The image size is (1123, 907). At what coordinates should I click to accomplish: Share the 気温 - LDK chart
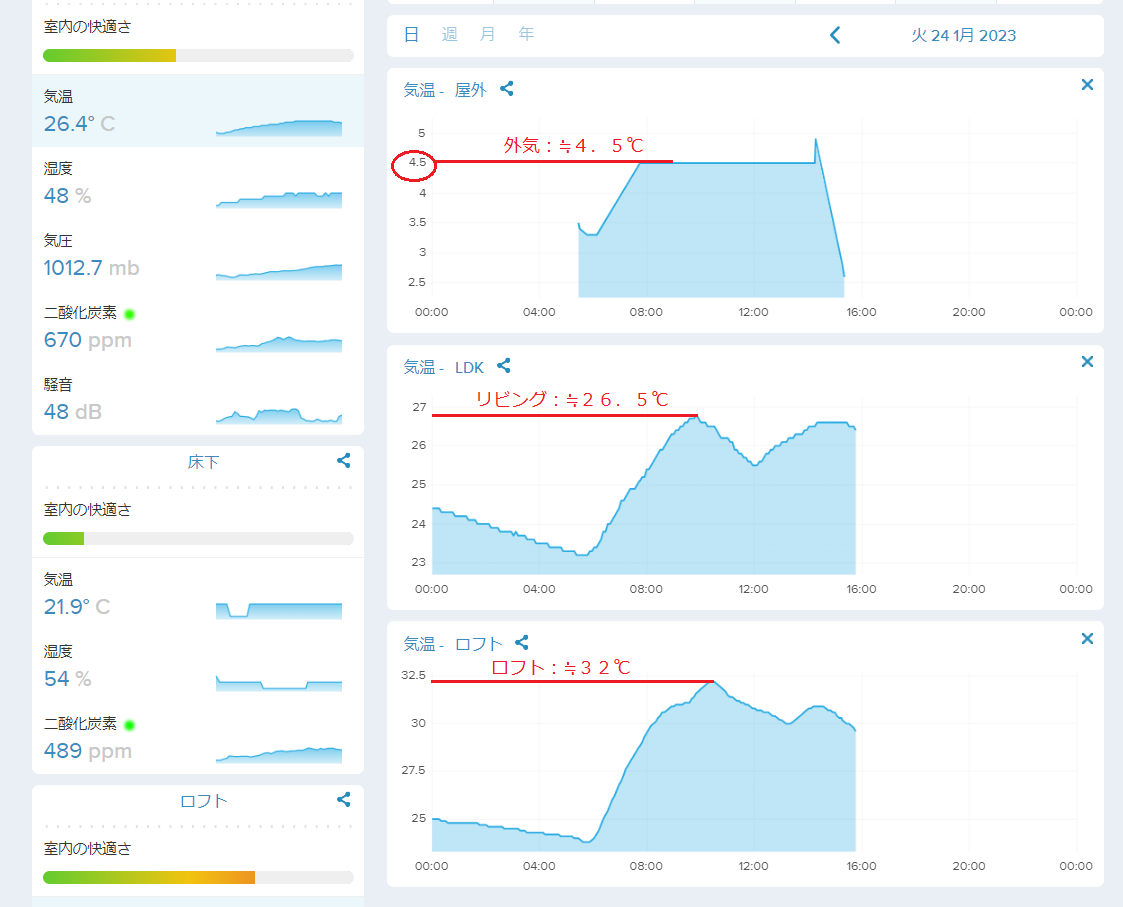504,366
